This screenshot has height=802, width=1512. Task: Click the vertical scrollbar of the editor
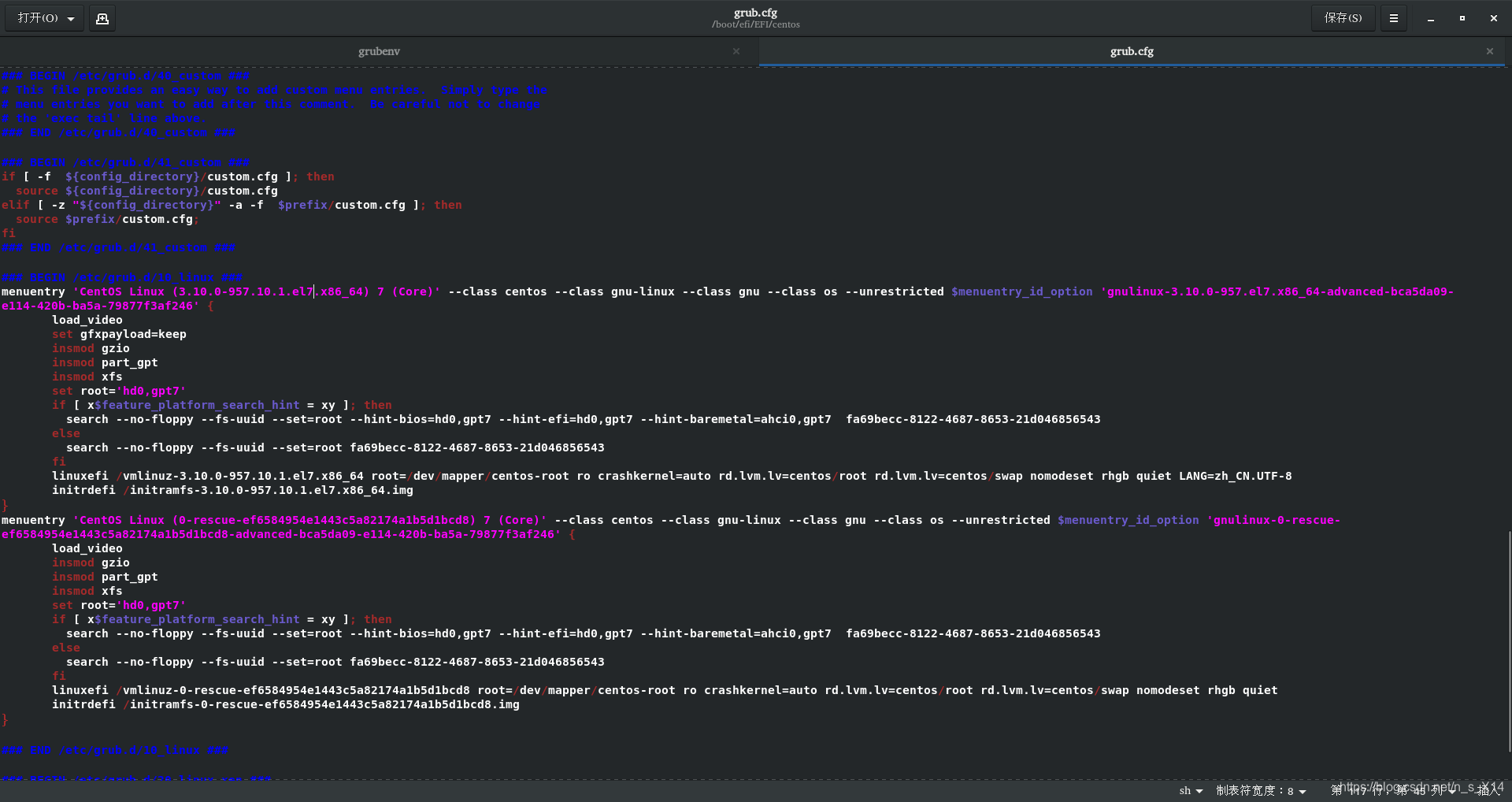(x=1509, y=642)
